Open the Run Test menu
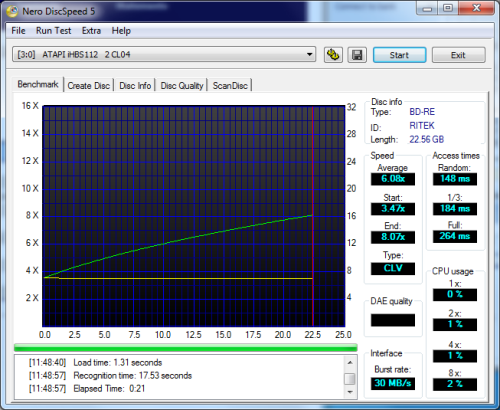 [53, 31]
